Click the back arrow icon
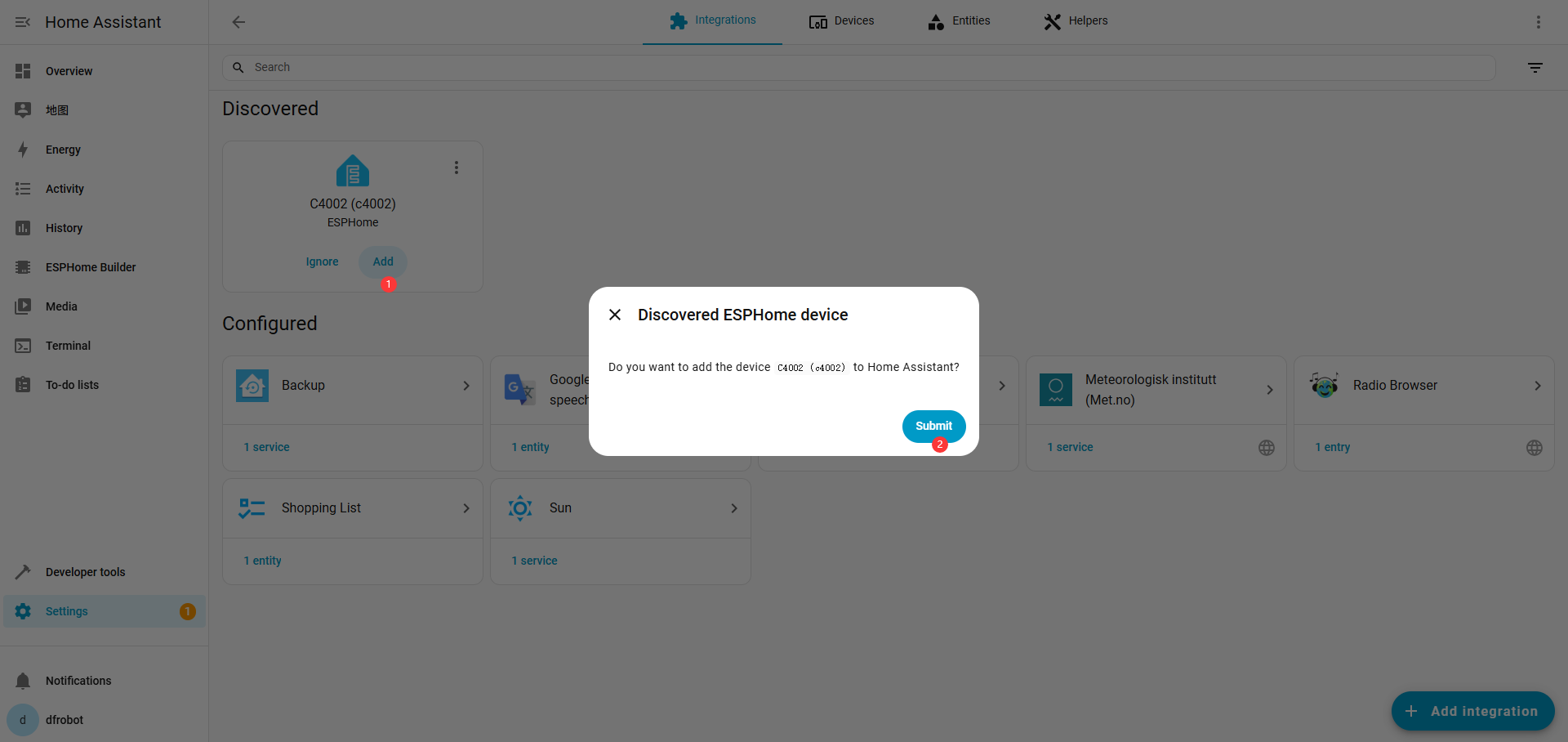 coord(238,22)
